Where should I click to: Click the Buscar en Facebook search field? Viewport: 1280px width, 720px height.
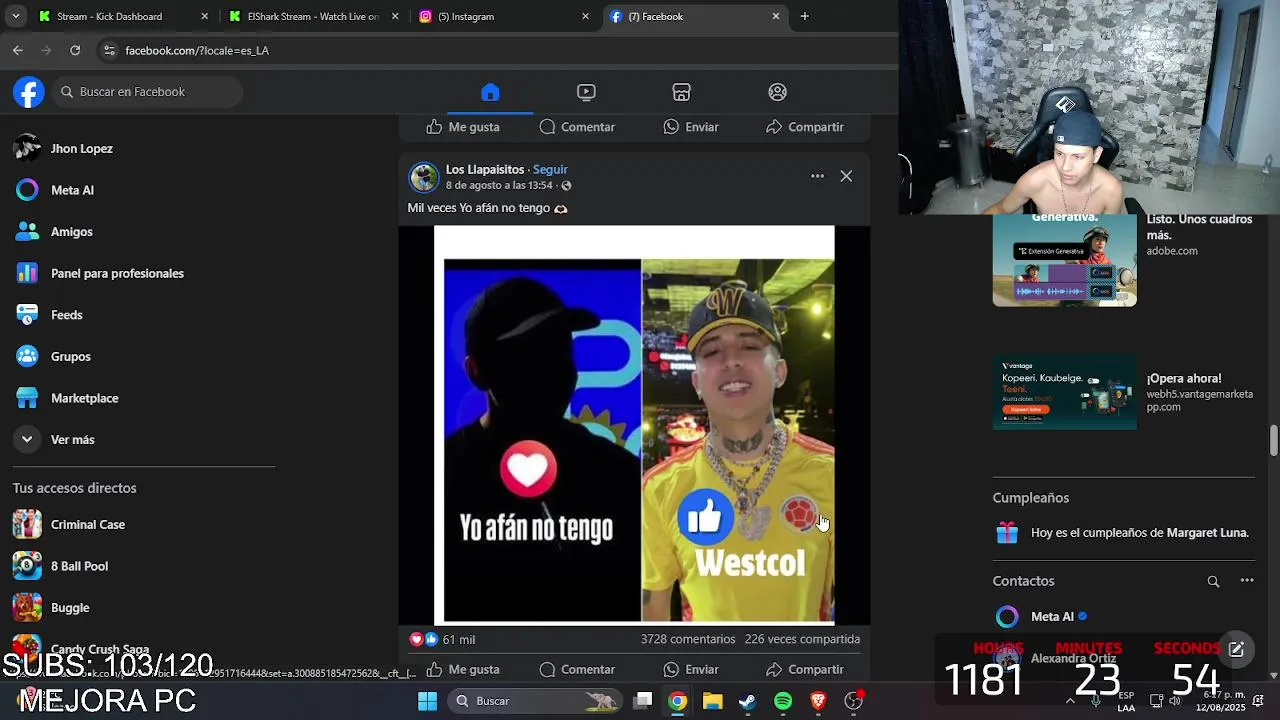tap(148, 92)
